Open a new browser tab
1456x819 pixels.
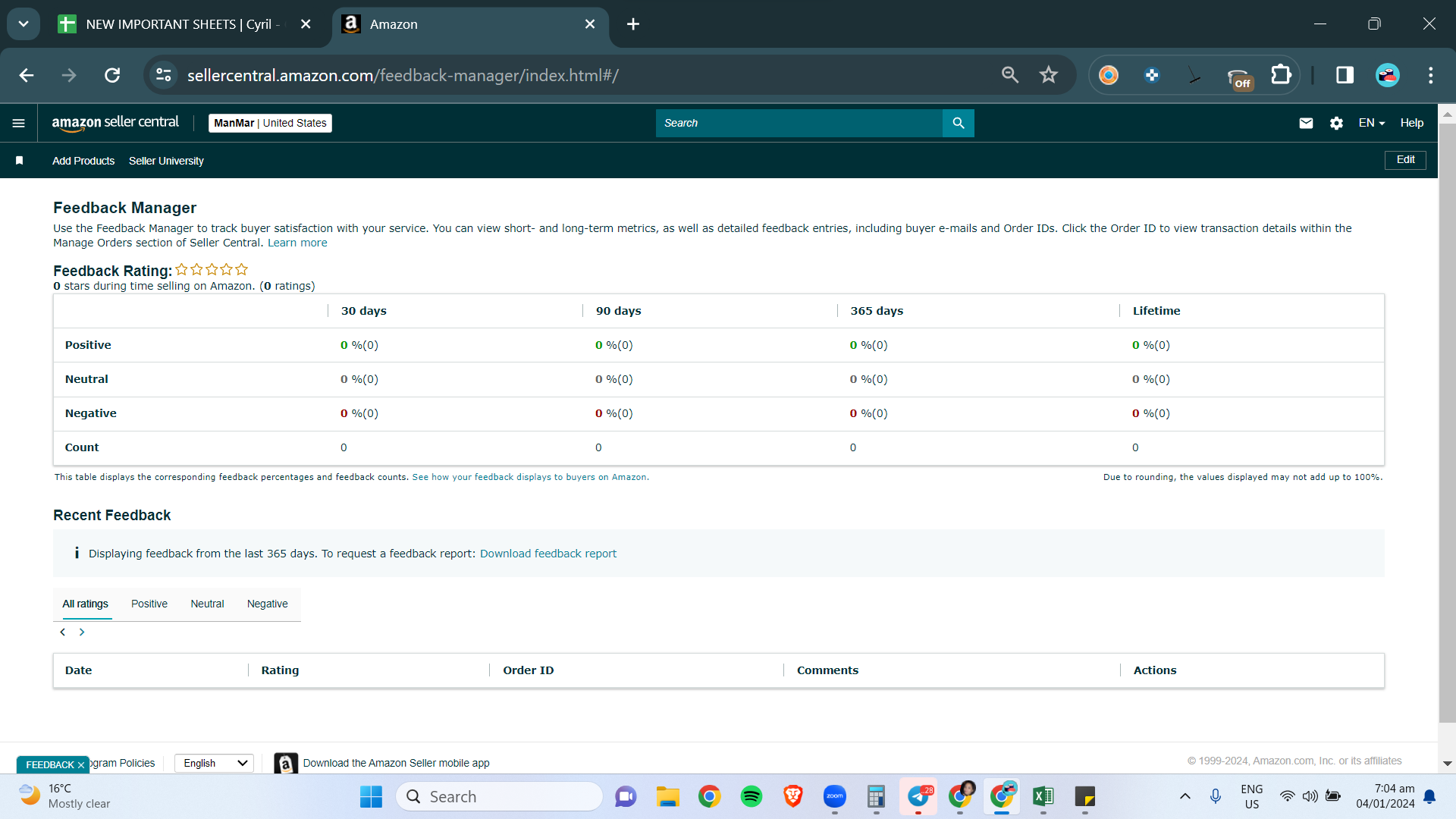633,24
